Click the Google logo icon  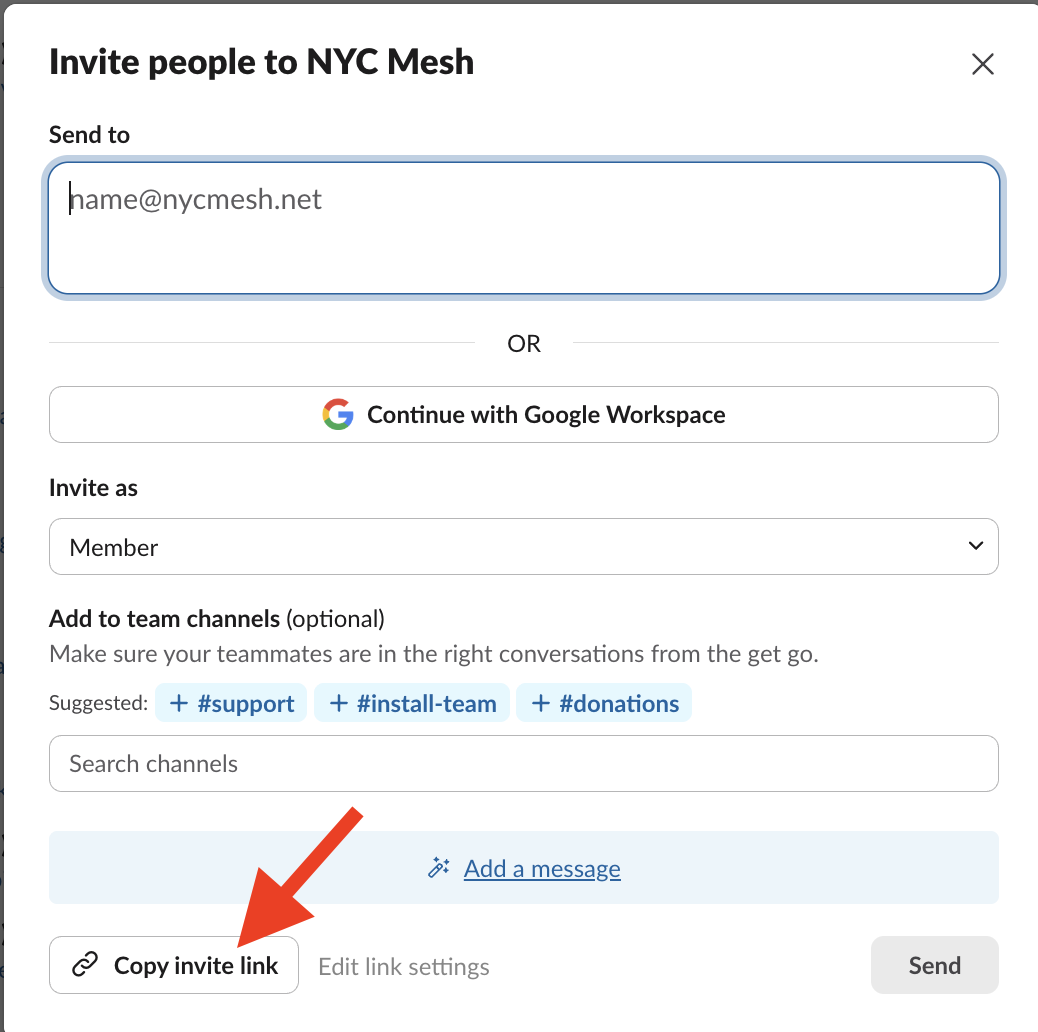click(338, 414)
